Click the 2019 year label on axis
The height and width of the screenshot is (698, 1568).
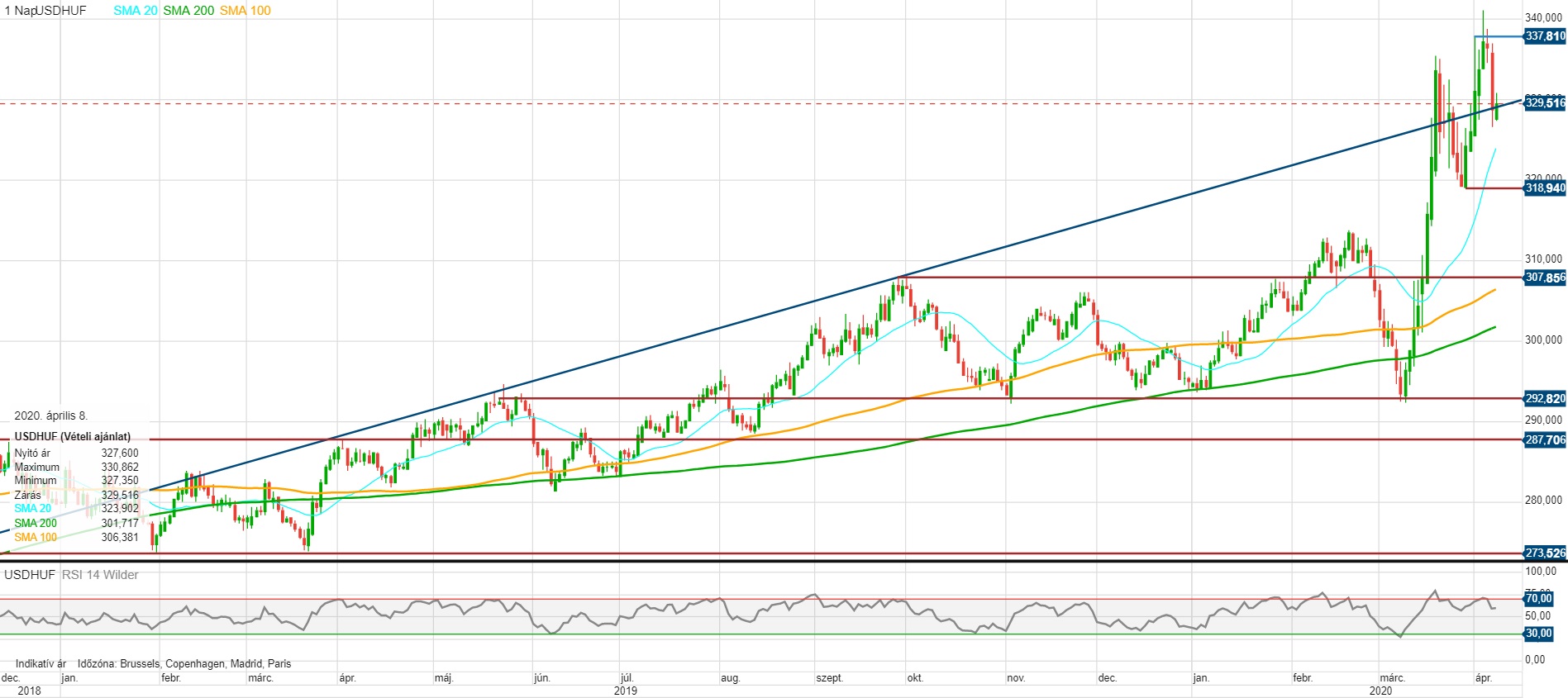(x=626, y=691)
